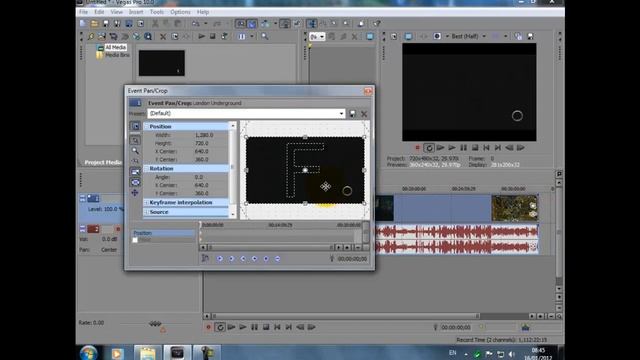Select All Media in the media tree

click(x=116, y=47)
